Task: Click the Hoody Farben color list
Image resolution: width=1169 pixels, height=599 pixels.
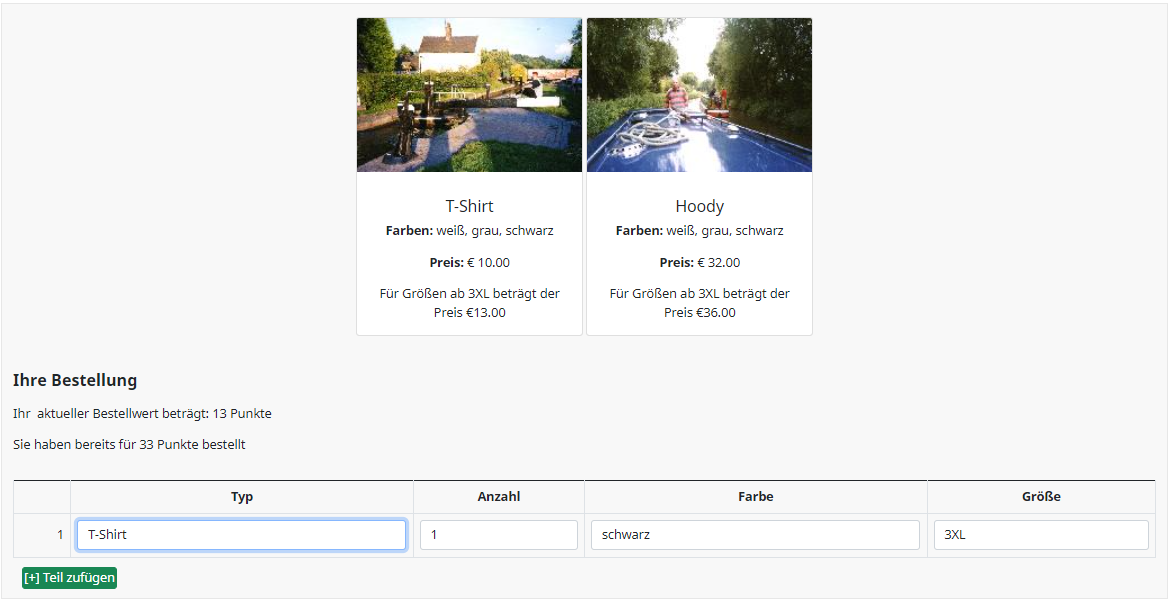Action: tap(699, 231)
